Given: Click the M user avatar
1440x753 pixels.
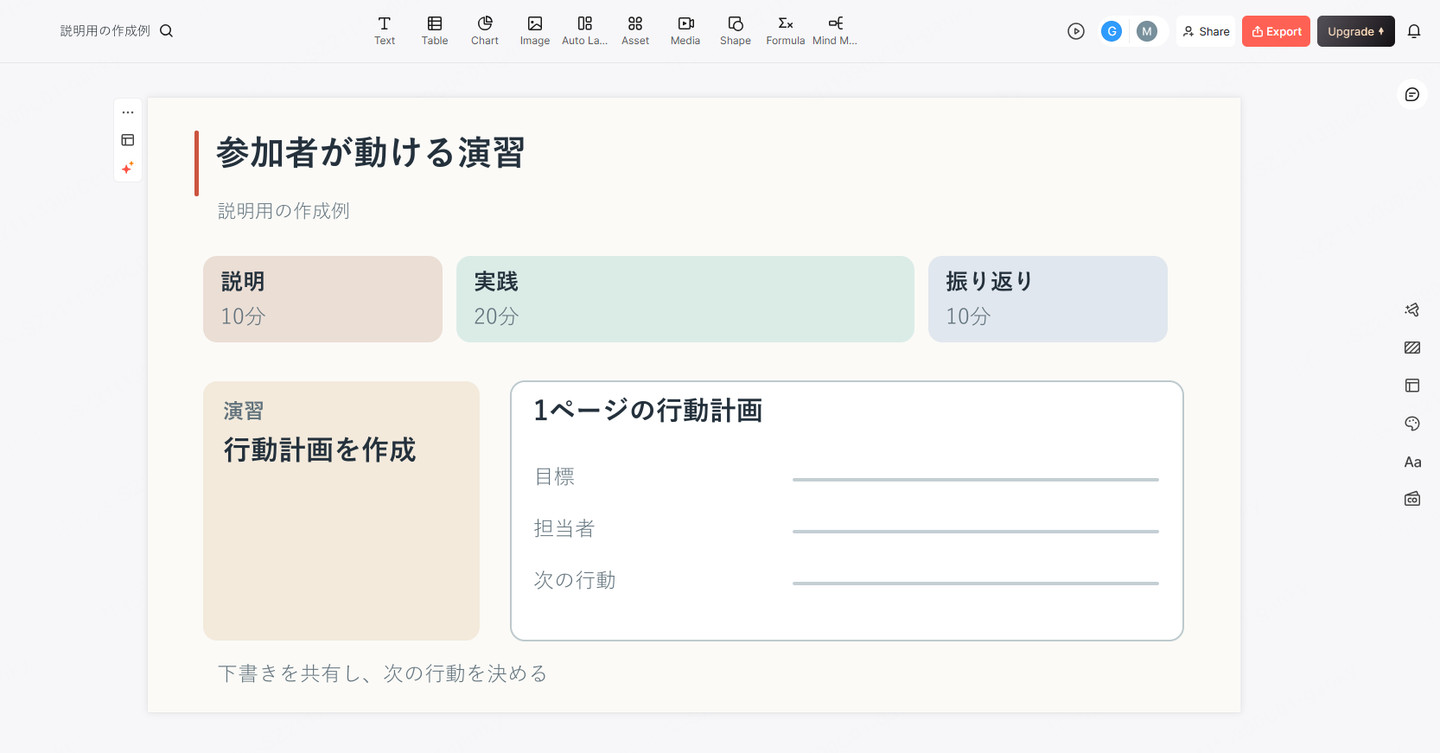Looking at the screenshot, I should (1147, 31).
